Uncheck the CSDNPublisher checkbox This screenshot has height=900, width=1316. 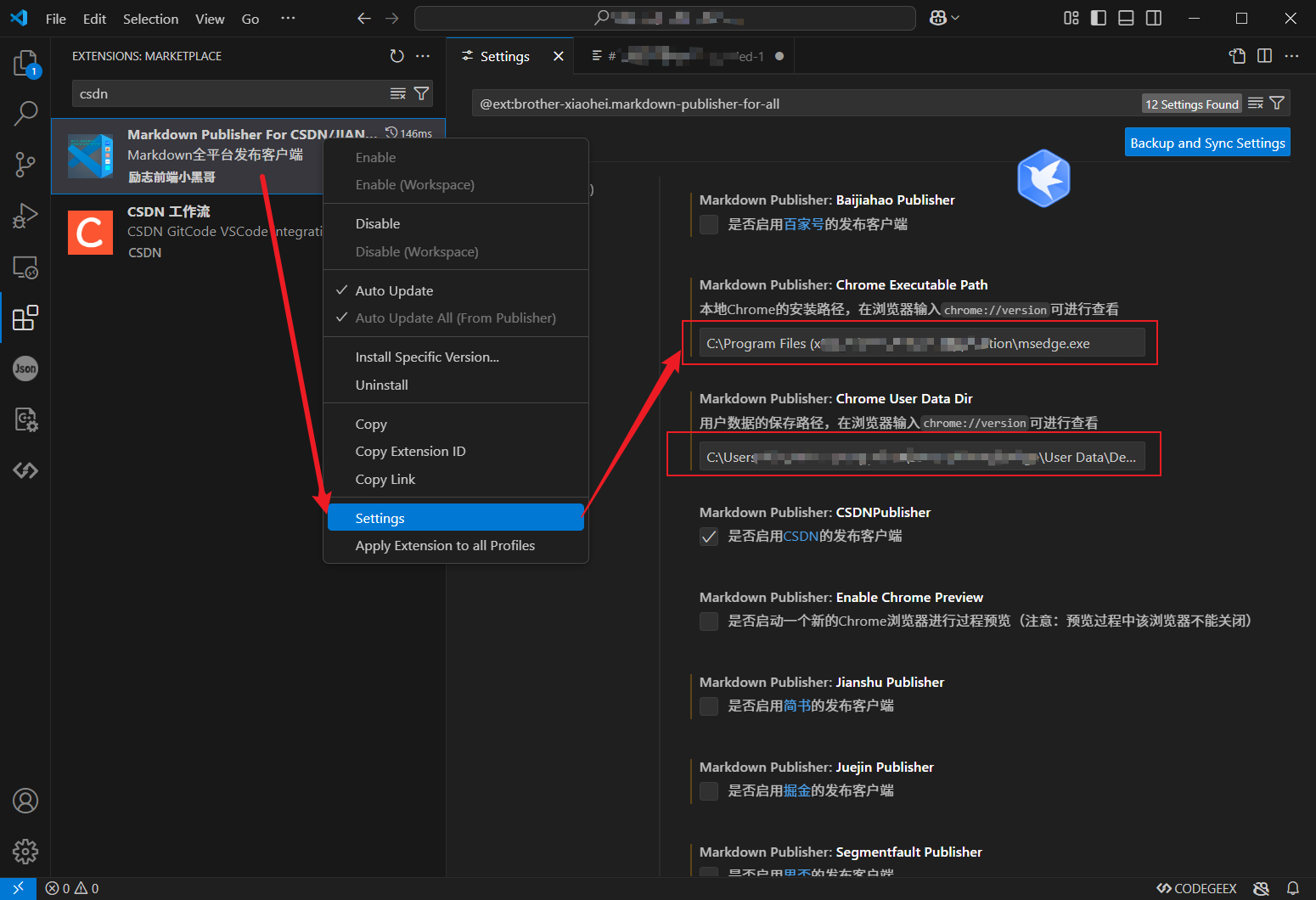point(709,537)
